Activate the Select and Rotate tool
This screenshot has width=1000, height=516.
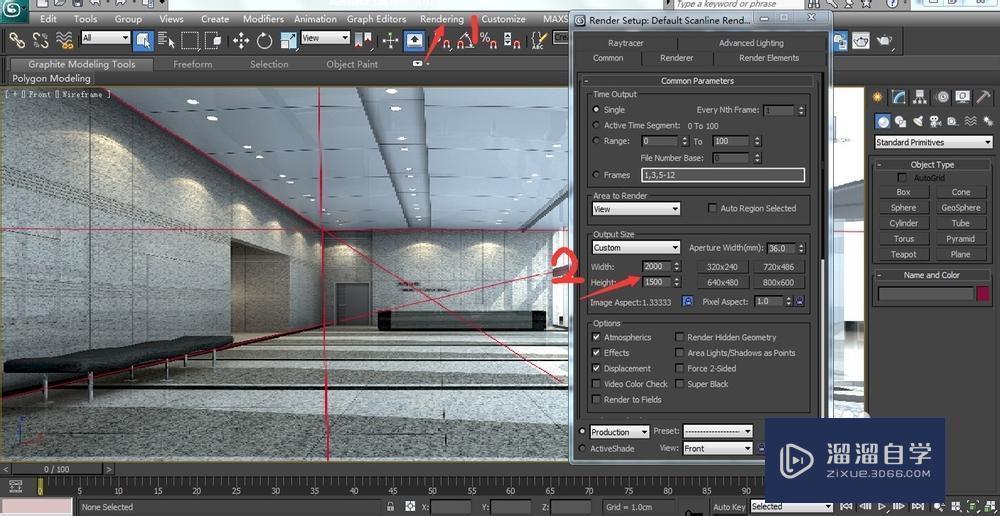pos(265,41)
